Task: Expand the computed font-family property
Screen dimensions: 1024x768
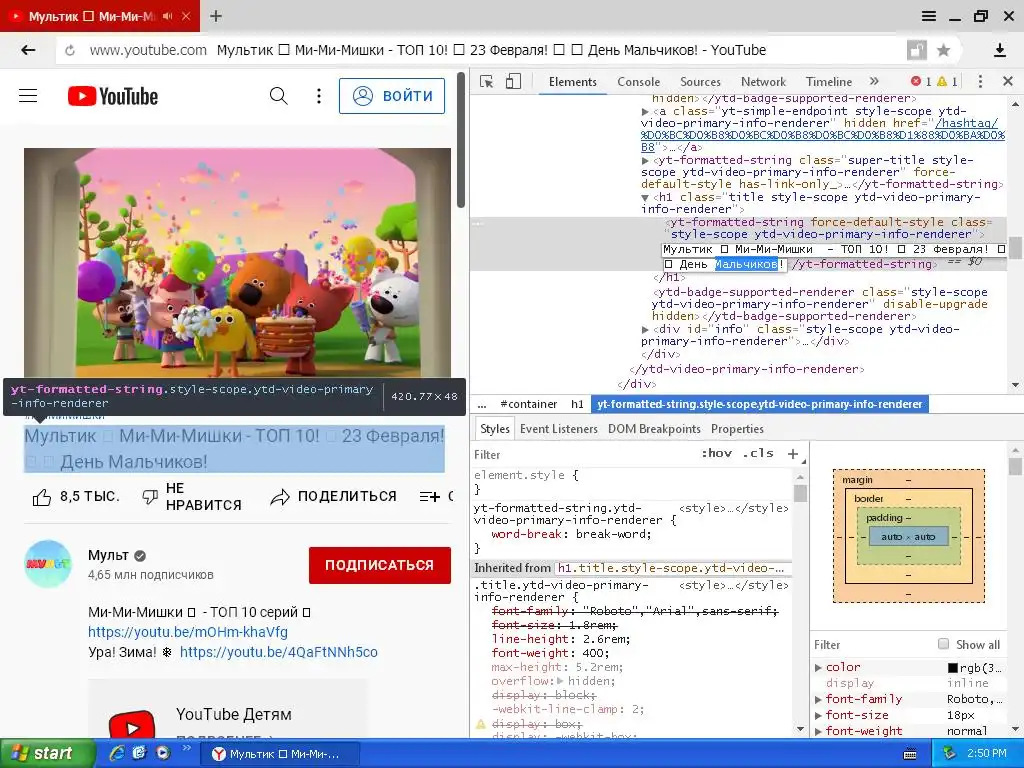Action: pyautogui.click(x=818, y=699)
